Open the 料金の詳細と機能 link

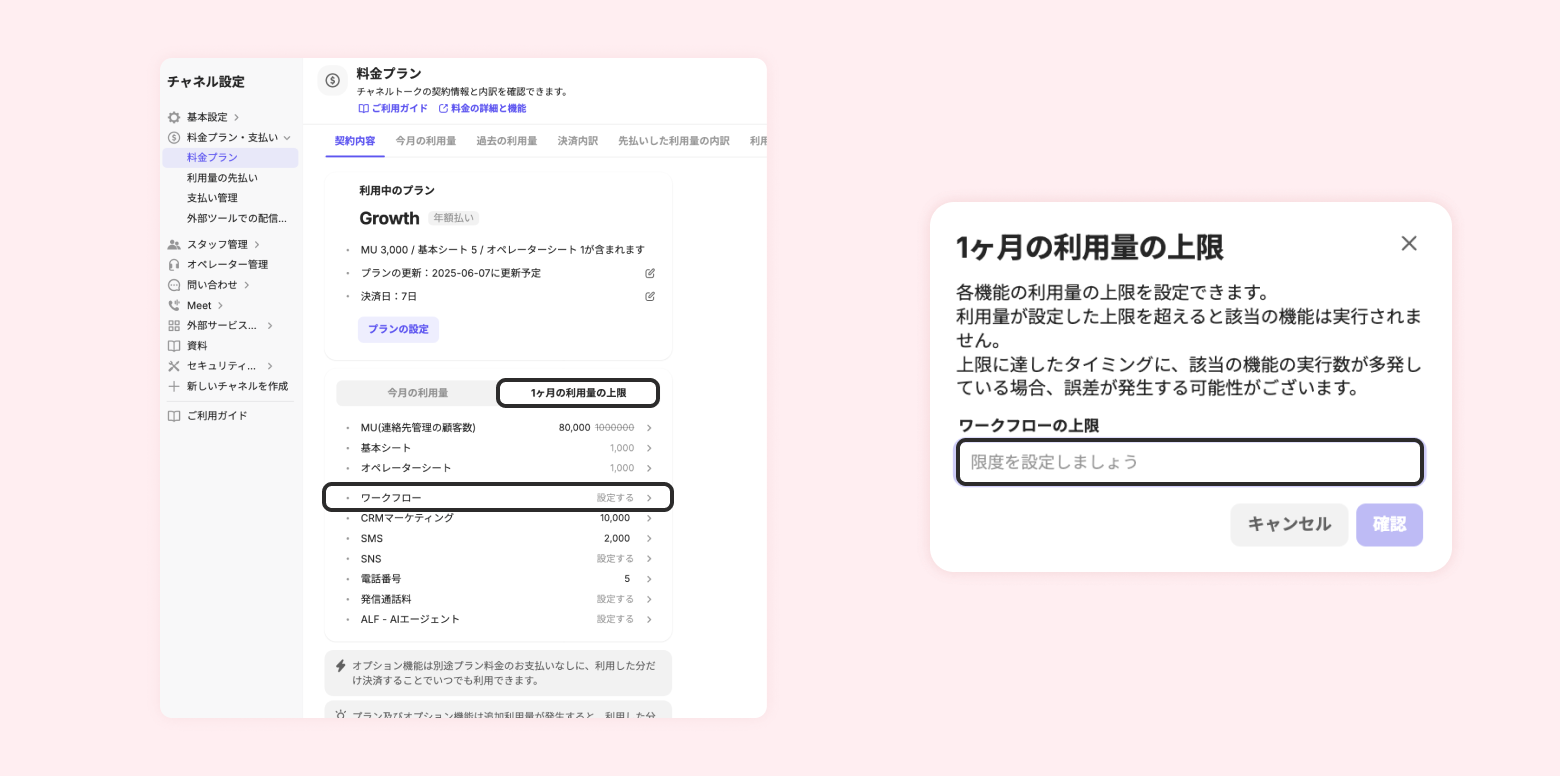click(x=482, y=108)
